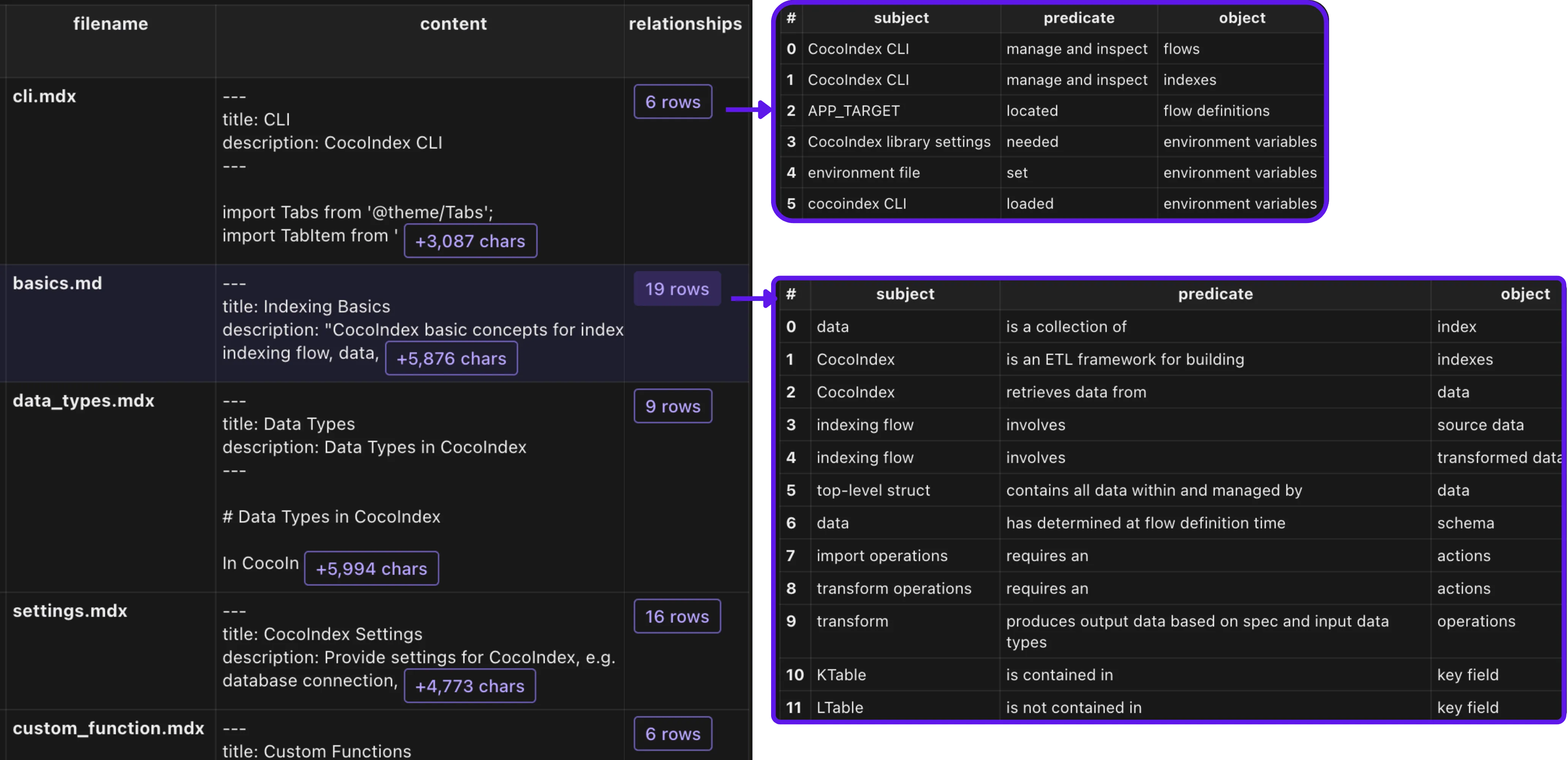Screen dimensions: 1568x760
Task: Open the 16 rows badge for settings.mdx
Action: point(677,616)
